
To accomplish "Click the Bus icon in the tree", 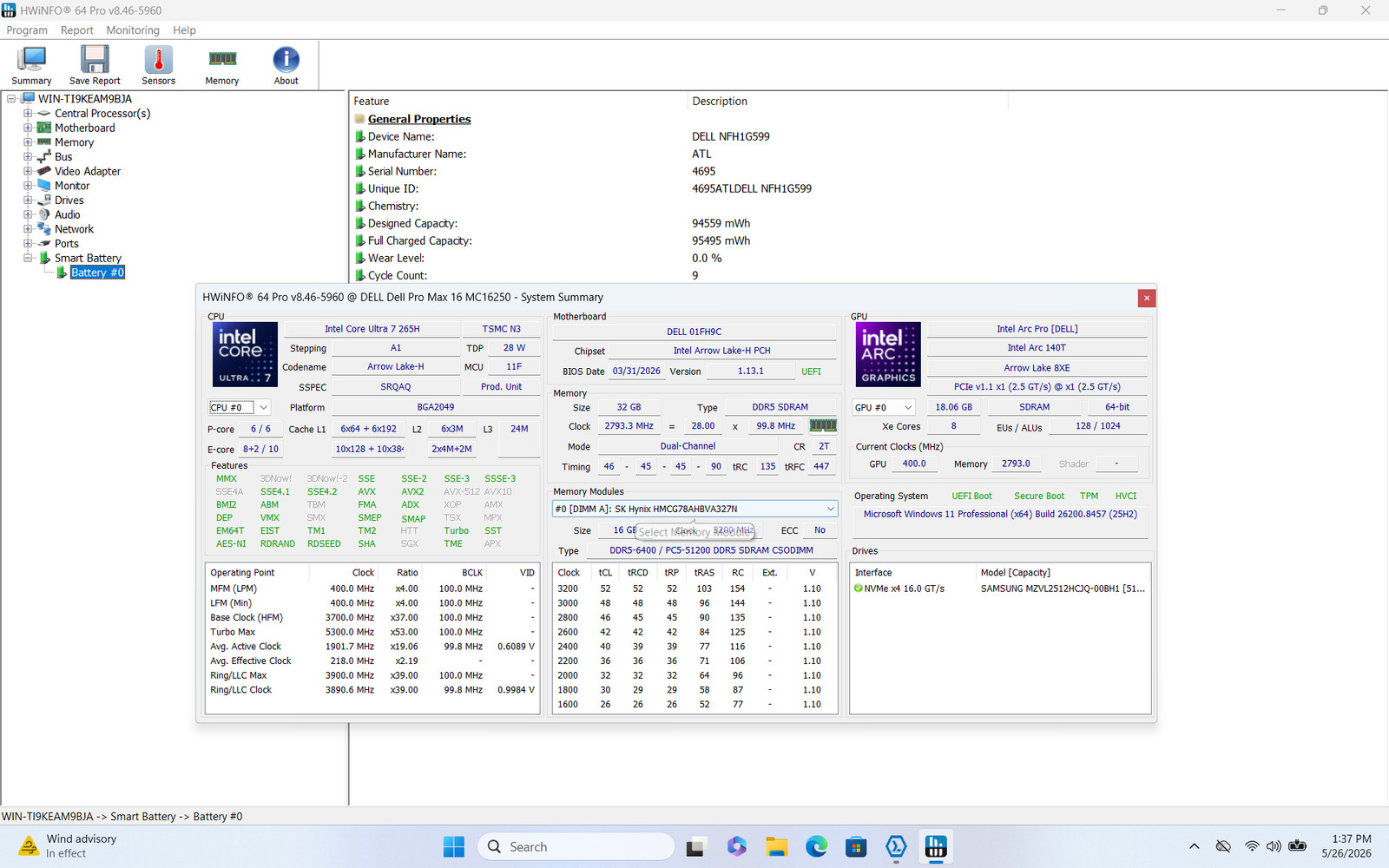I will [44, 157].
